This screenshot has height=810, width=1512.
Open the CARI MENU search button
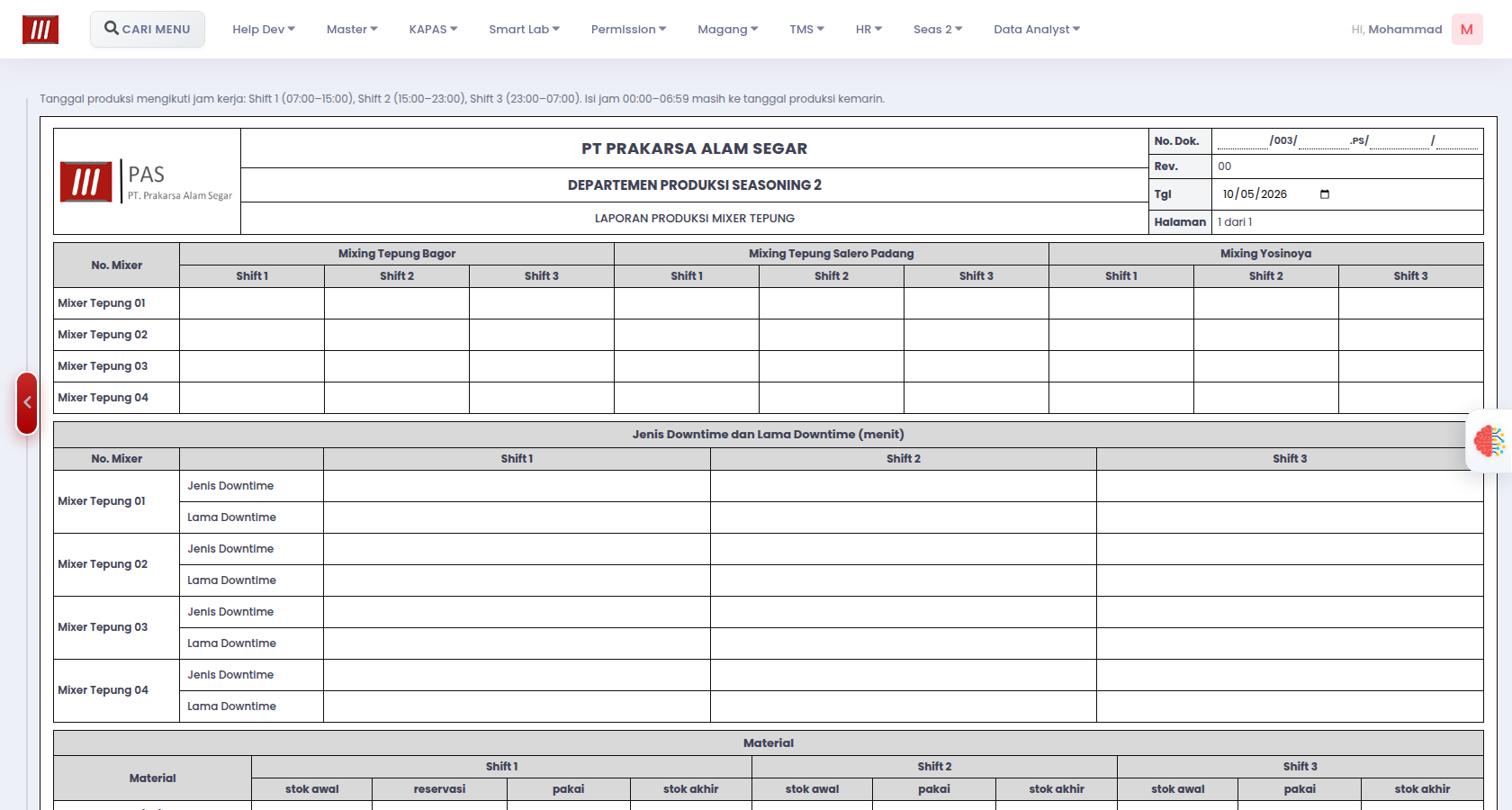coord(148,29)
